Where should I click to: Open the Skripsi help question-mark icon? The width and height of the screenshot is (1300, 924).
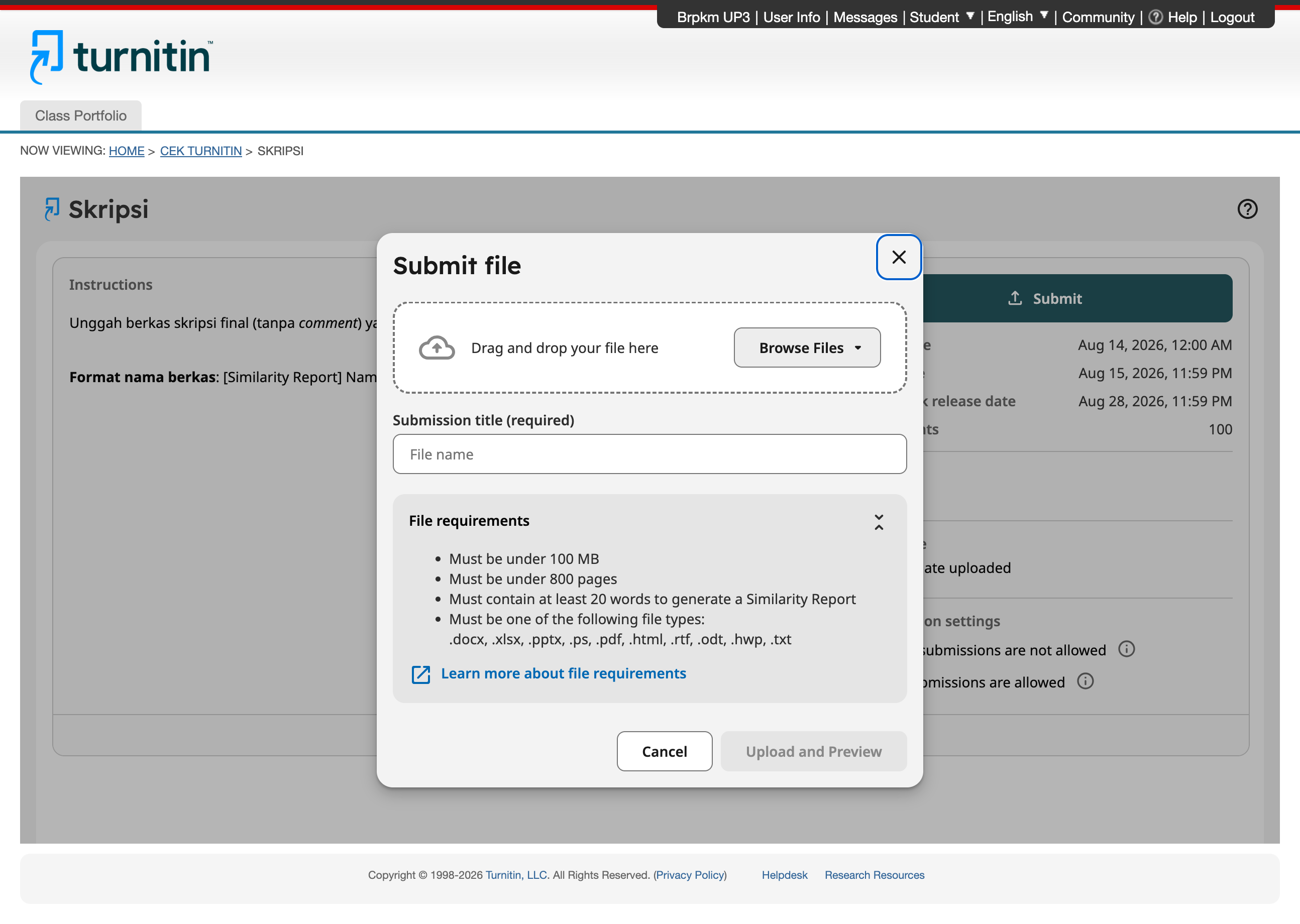pyautogui.click(x=1247, y=209)
